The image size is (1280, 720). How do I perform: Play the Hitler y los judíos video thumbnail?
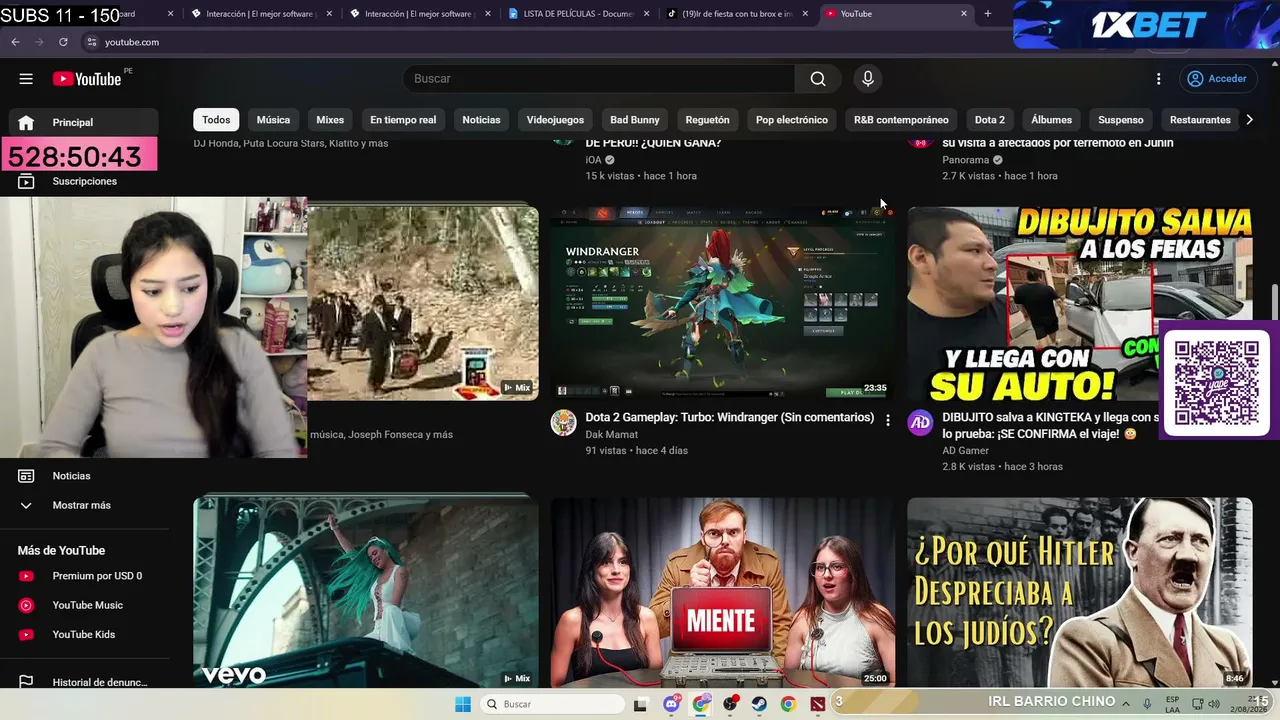coord(1080,592)
